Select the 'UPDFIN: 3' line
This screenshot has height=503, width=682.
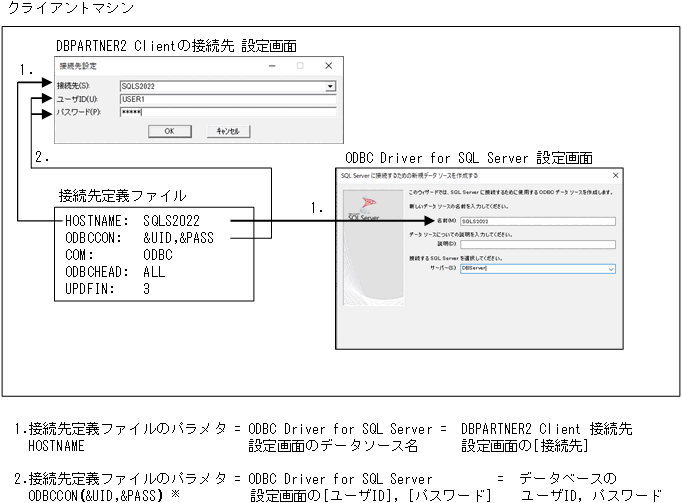pos(107,288)
